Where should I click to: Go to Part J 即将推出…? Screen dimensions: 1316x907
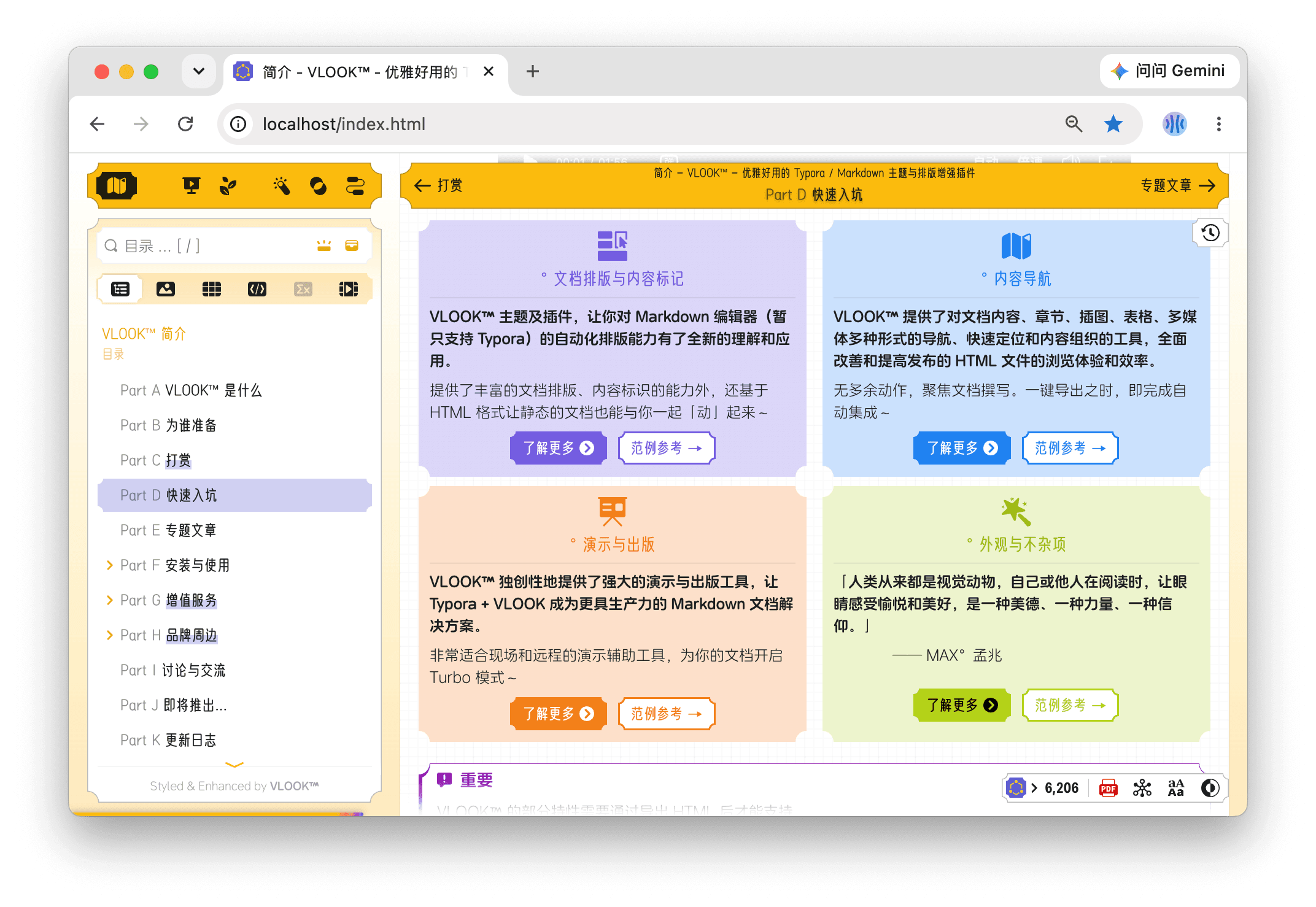pos(174,705)
